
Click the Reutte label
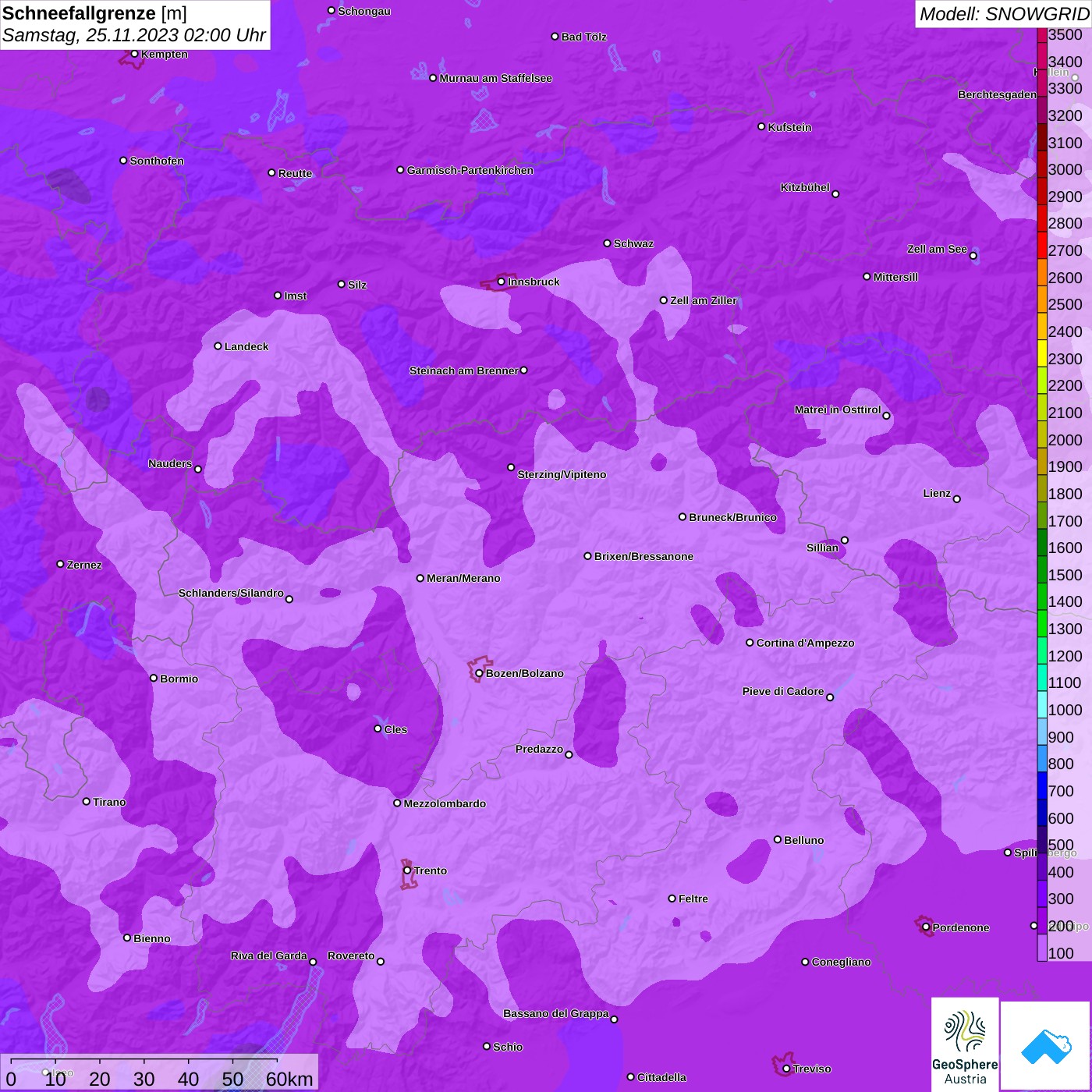296,173
